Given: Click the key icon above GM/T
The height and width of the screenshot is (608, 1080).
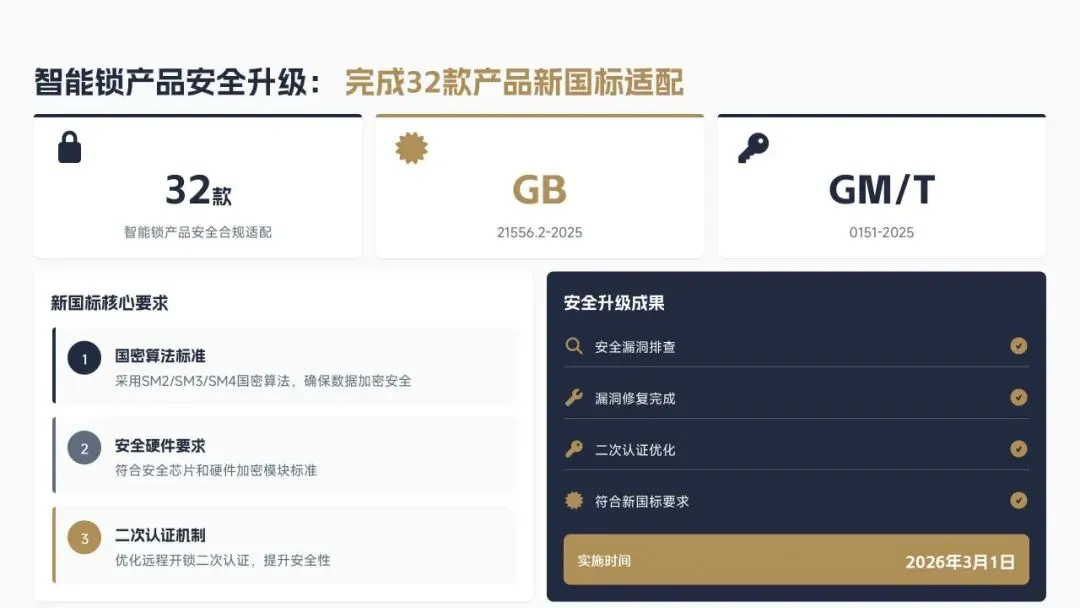Looking at the screenshot, I should tap(754, 148).
